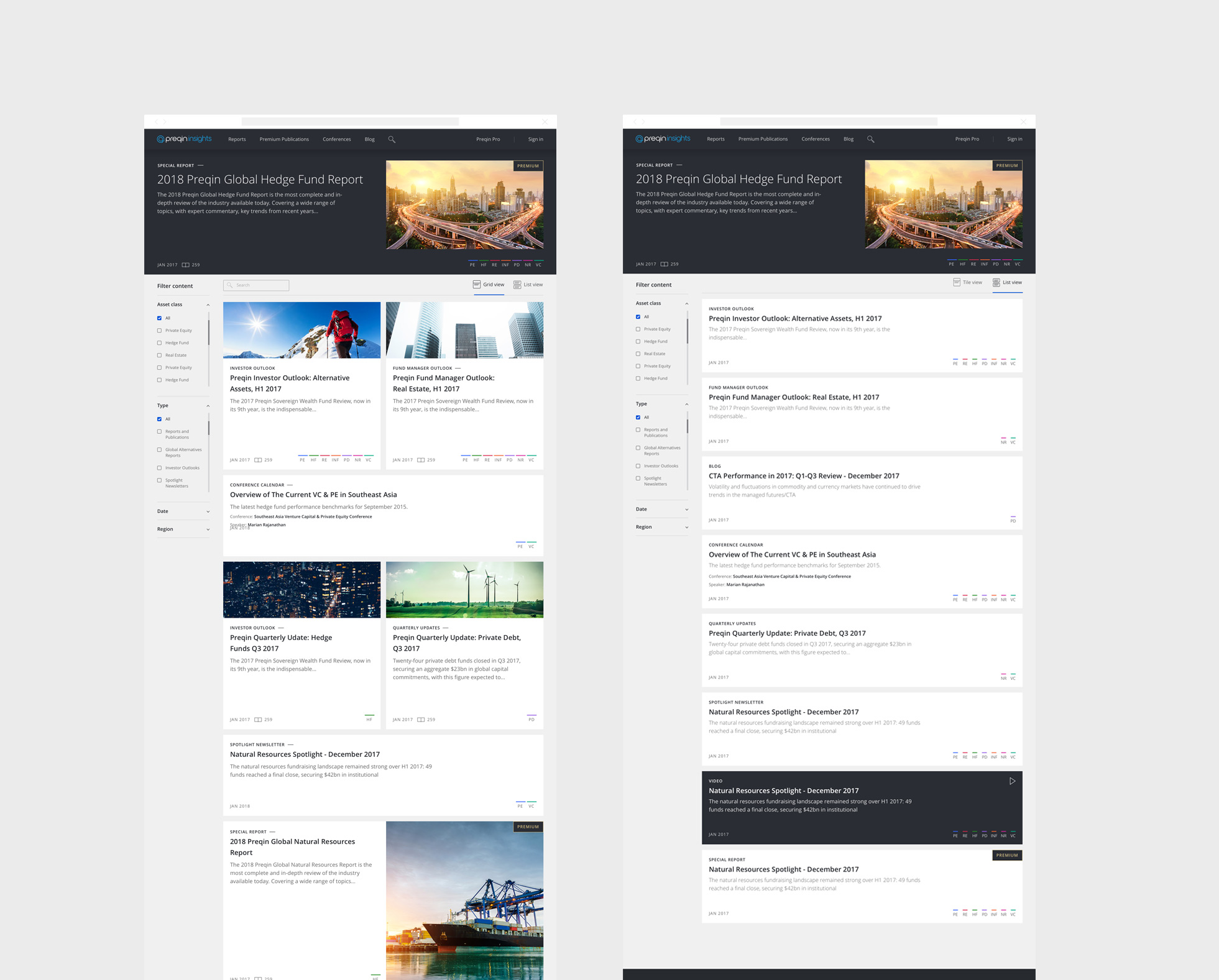
Task: Toggle Asset class All checkbox in right window
Action: pos(638,317)
